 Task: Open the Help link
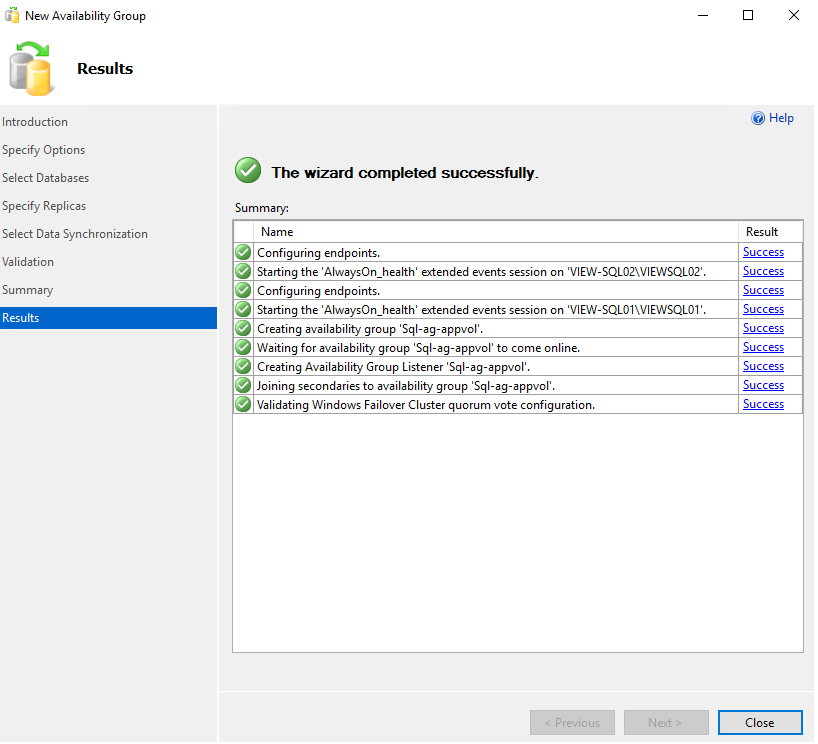coord(781,118)
